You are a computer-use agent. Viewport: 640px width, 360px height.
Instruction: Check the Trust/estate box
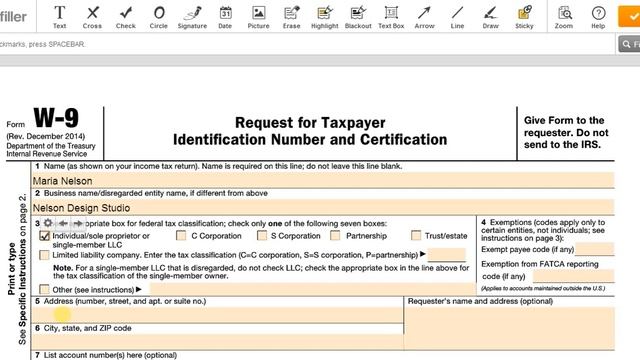pos(416,236)
